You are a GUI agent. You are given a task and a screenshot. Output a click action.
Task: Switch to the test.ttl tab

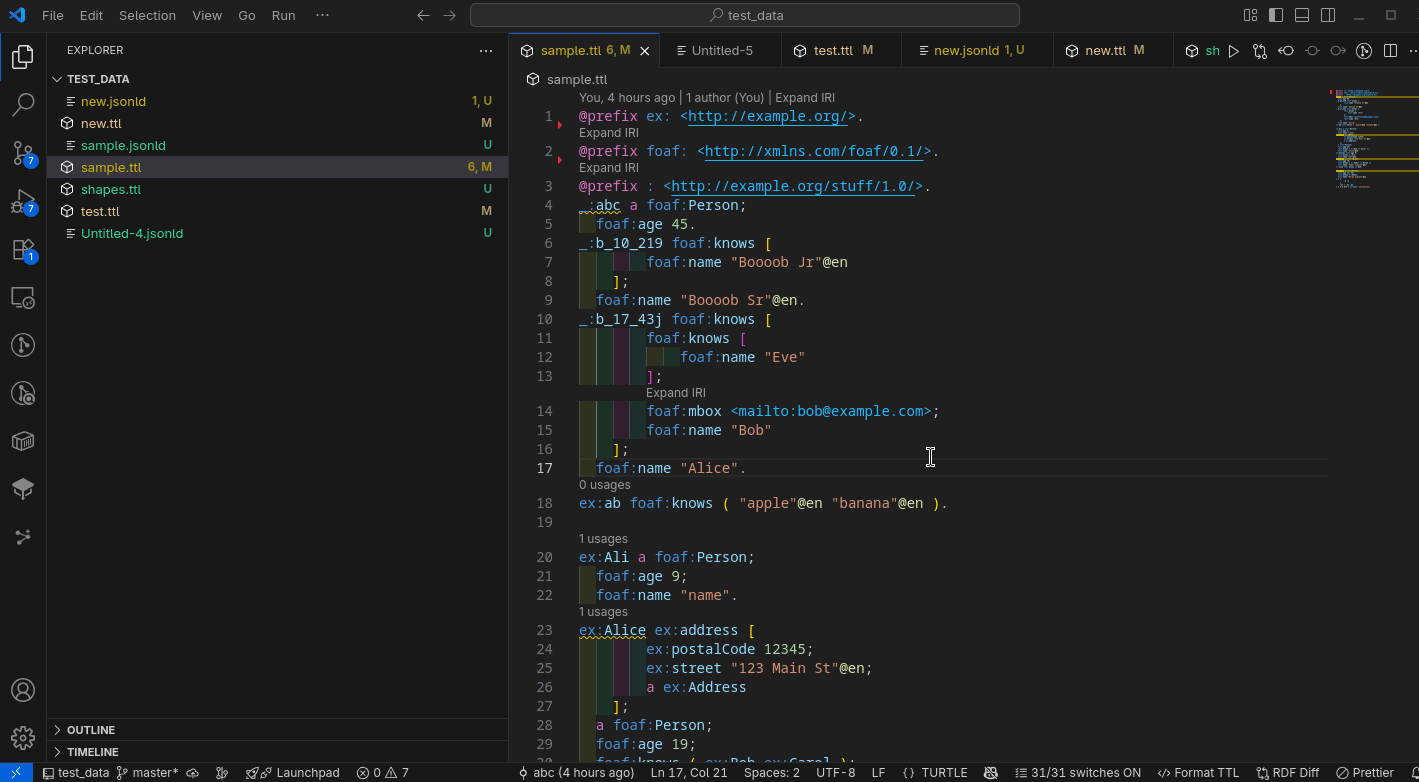(833, 51)
